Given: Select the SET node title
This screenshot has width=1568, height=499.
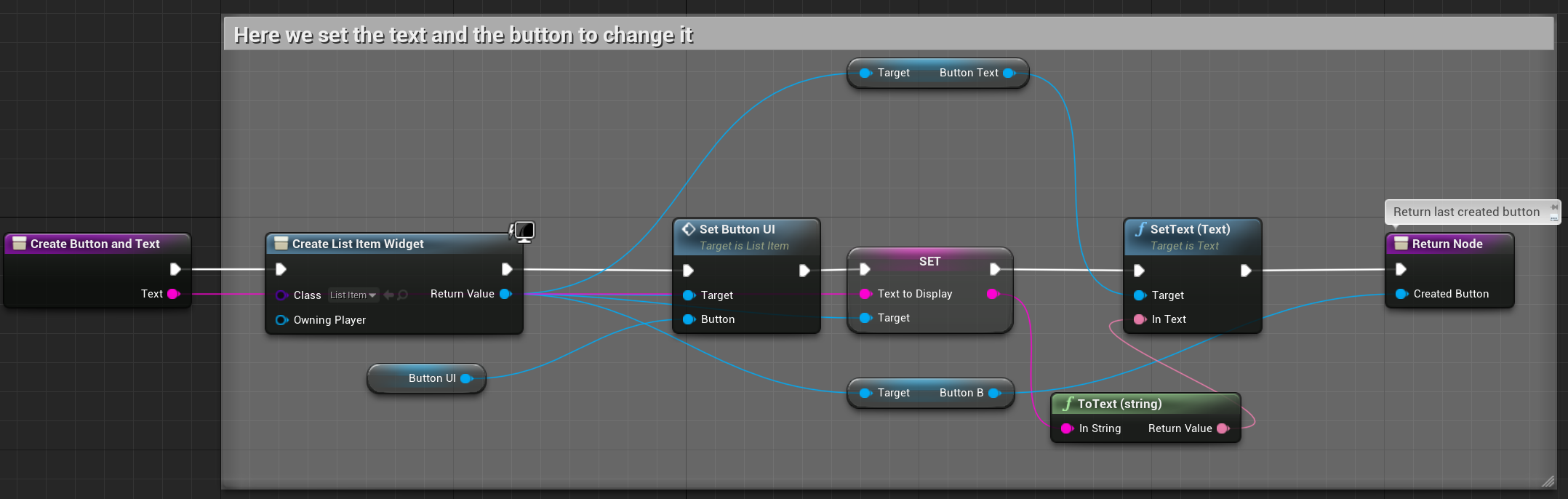Looking at the screenshot, I should pos(929,261).
